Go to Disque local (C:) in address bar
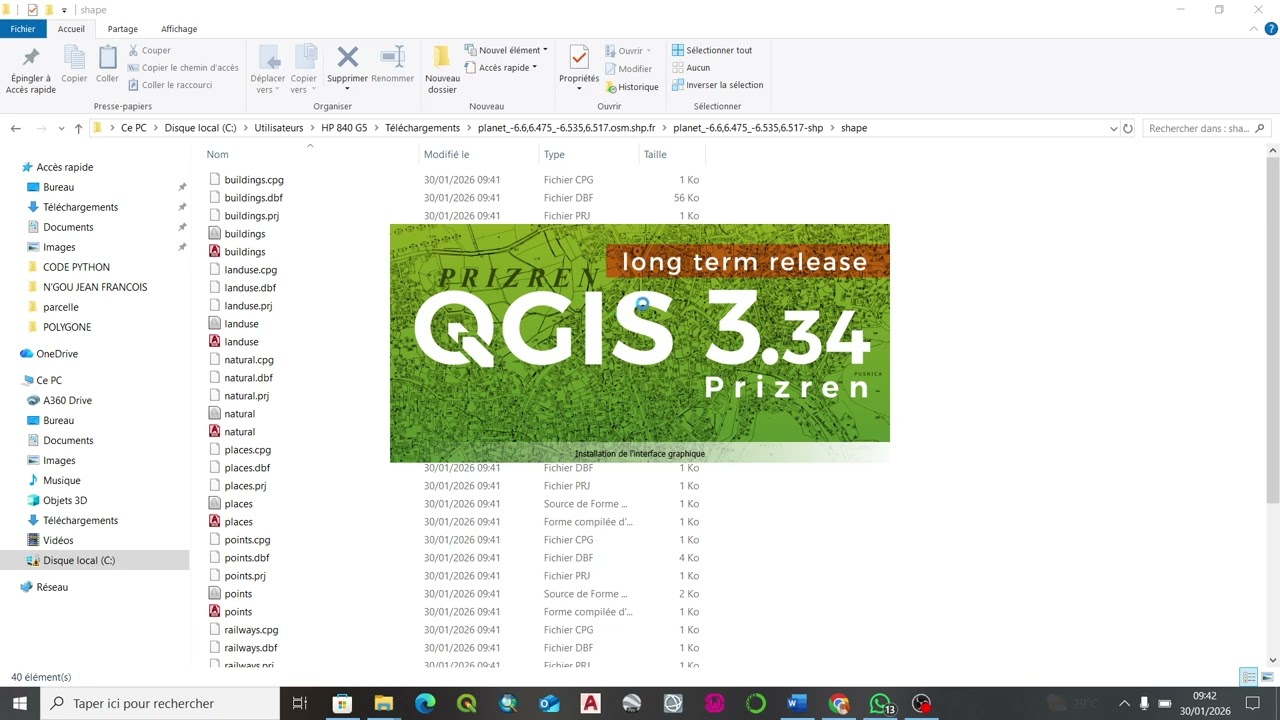This screenshot has height=720, width=1280. click(200, 128)
